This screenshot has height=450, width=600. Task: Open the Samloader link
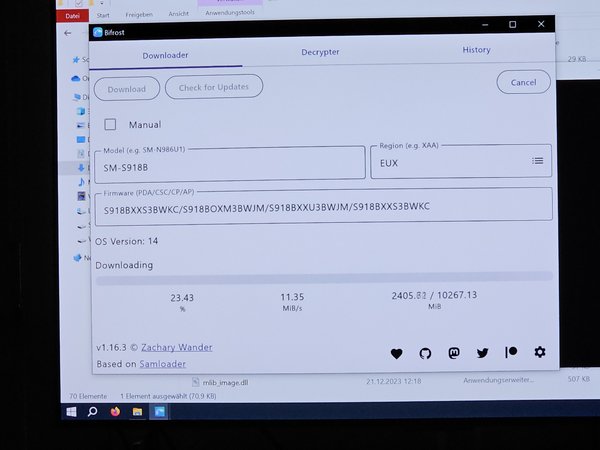[163, 364]
